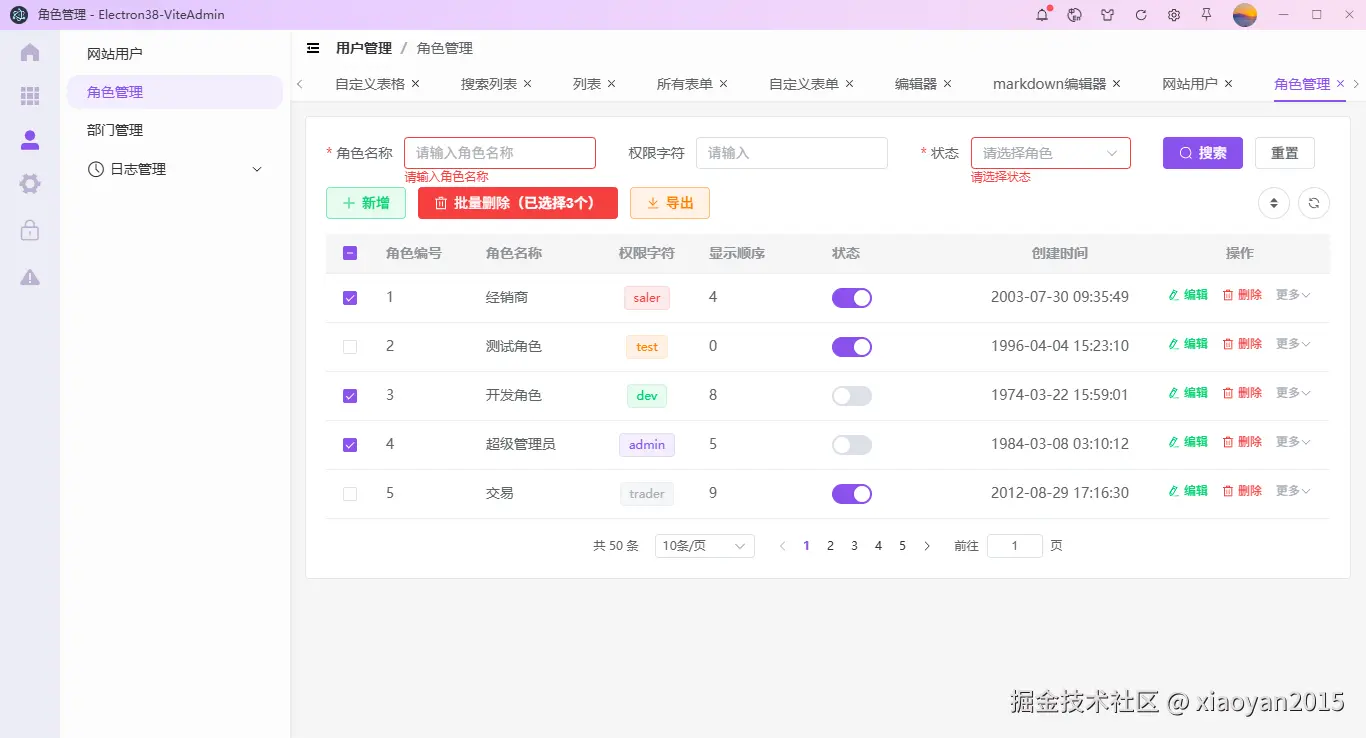Enable the status switch for 开发角色
This screenshot has width=1366, height=738.
pos(851,395)
